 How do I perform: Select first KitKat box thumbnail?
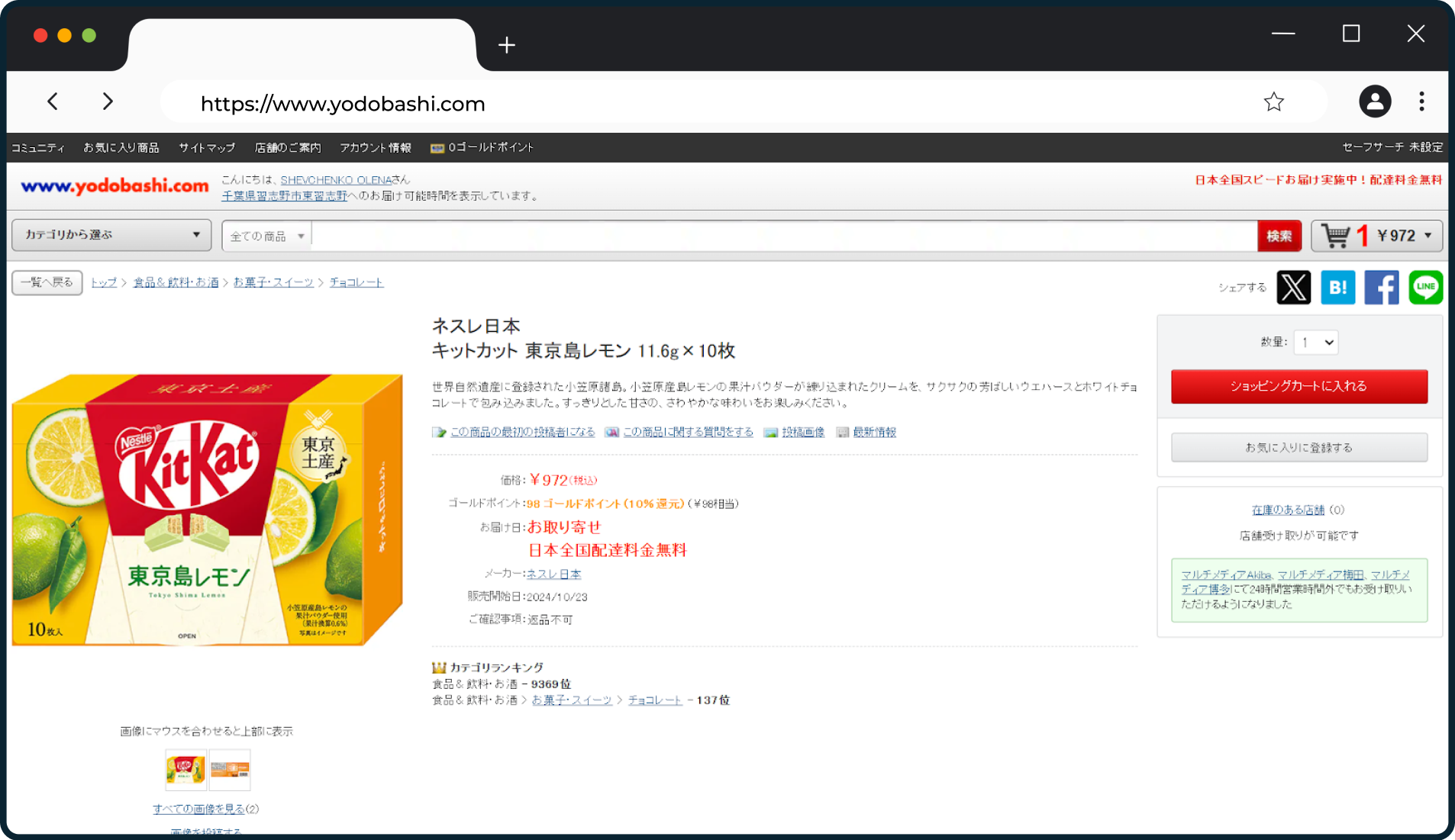(186, 769)
